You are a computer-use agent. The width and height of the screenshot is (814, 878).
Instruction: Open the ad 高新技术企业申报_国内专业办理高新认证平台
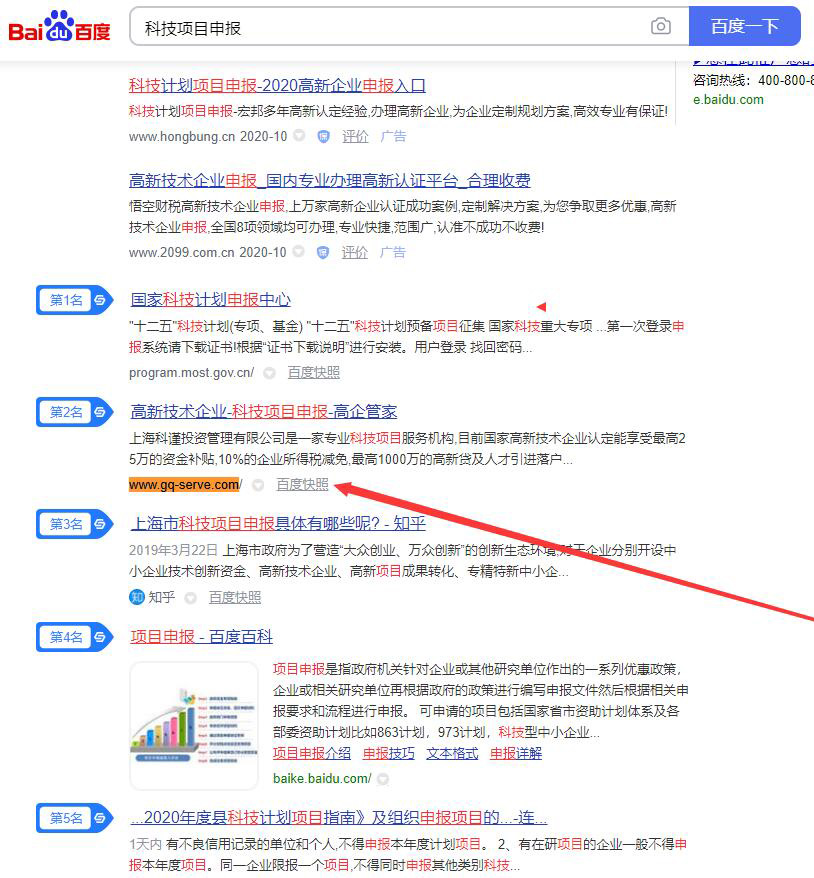(330, 180)
